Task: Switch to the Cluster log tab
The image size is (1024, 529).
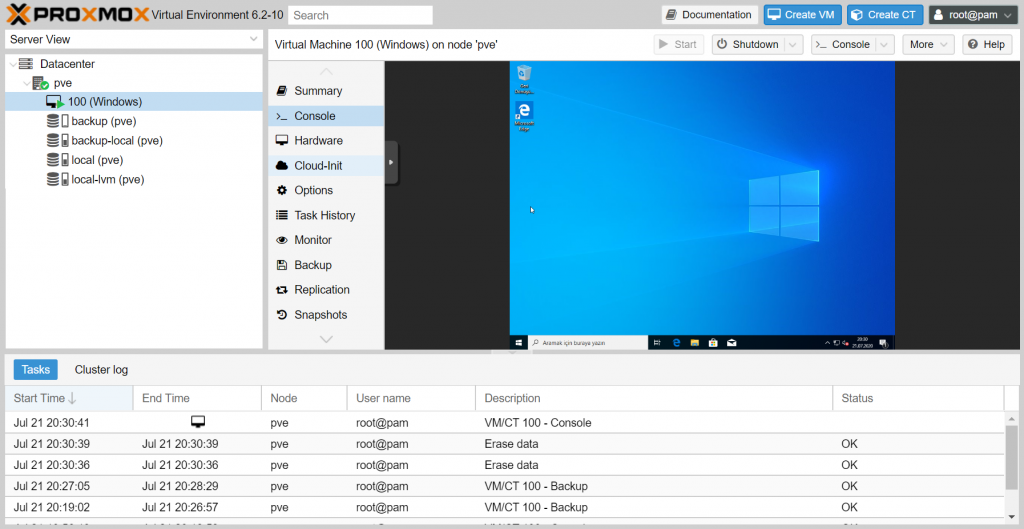Action: pos(101,370)
